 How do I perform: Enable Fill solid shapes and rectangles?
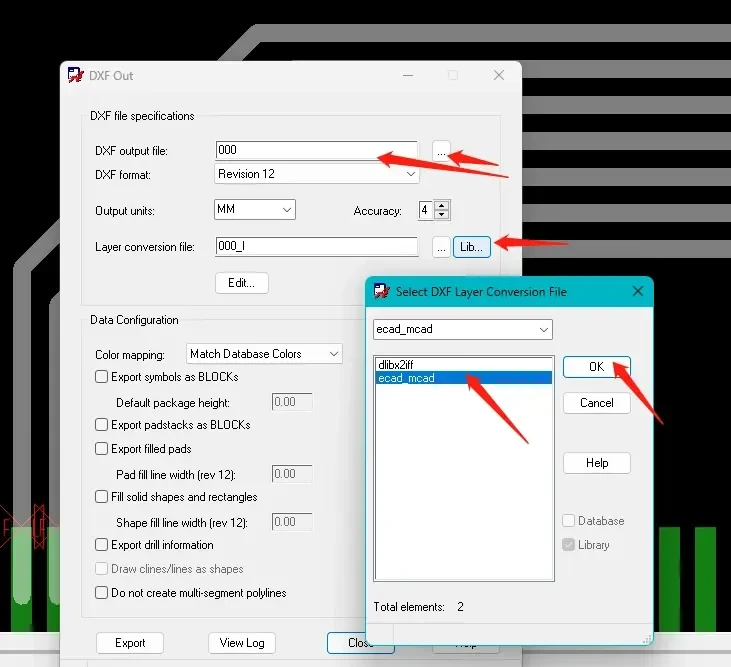point(102,497)
